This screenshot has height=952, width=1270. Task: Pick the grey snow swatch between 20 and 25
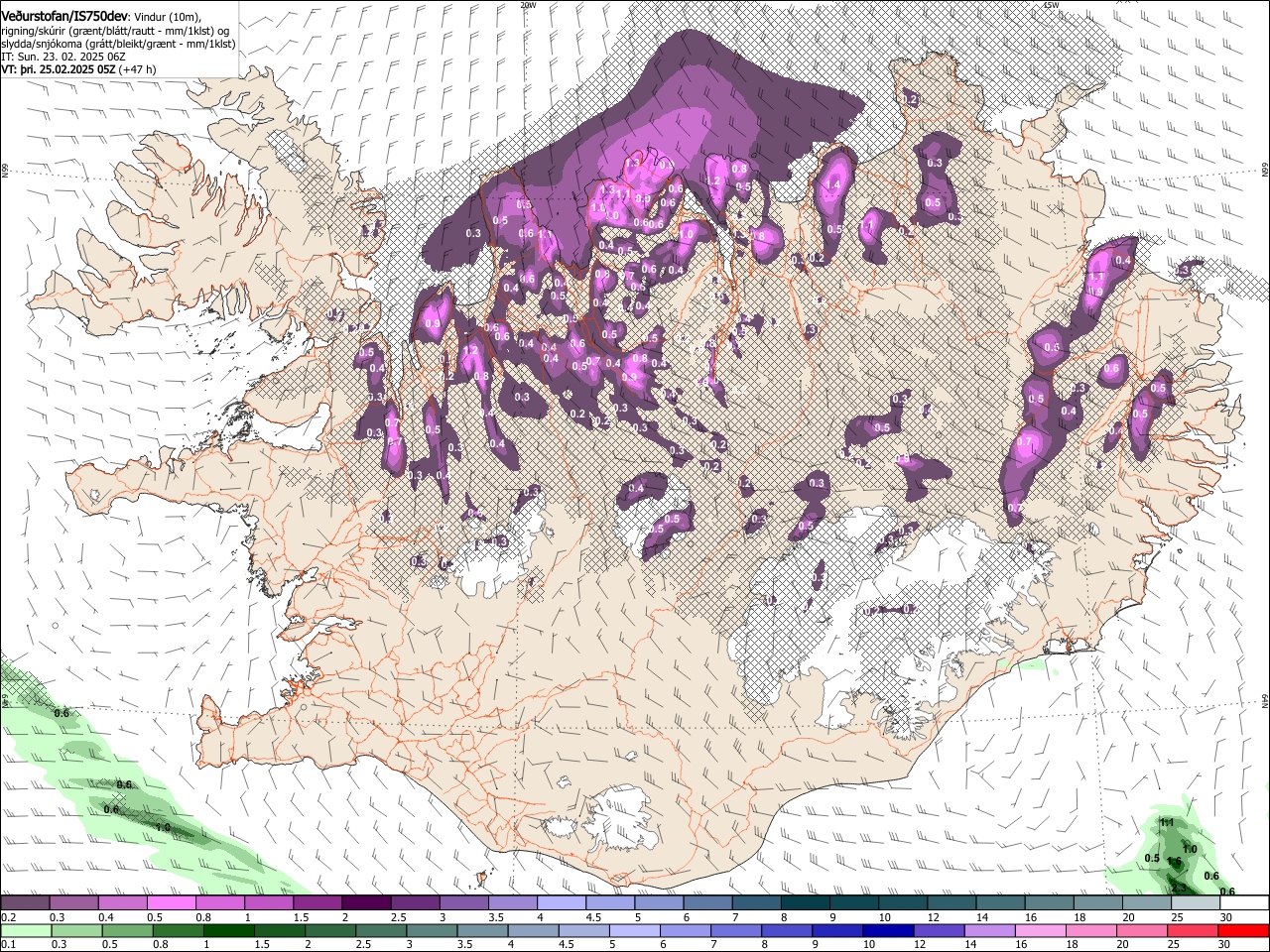click(x=1146, y=903)
